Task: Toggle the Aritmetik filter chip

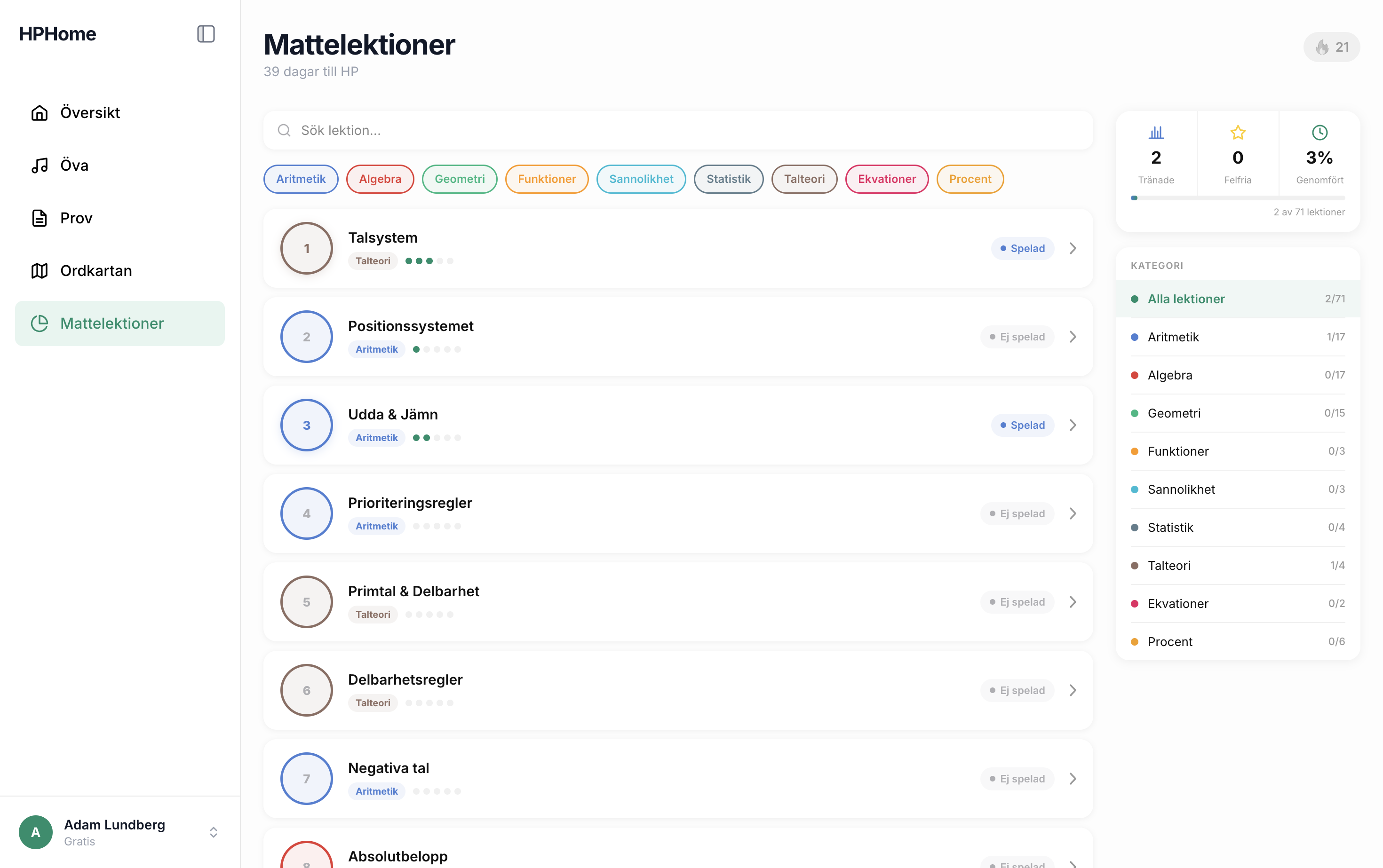Action: pos(301,179)
